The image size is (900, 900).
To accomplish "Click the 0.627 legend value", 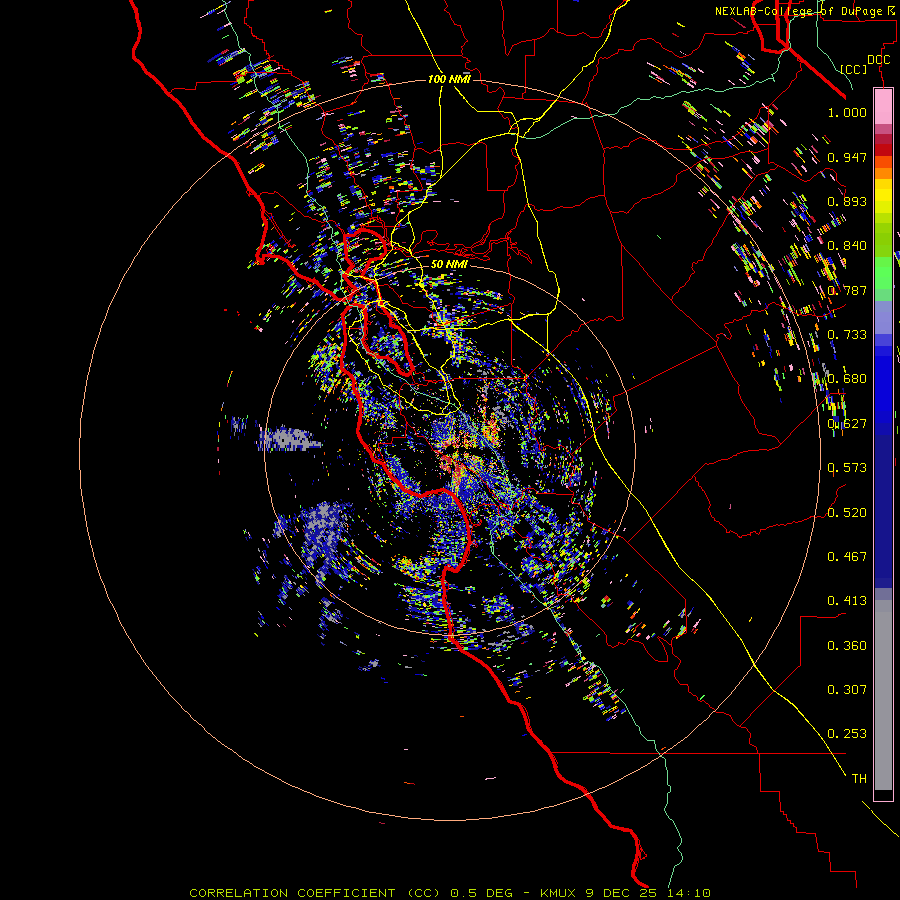I will point(847,424).
